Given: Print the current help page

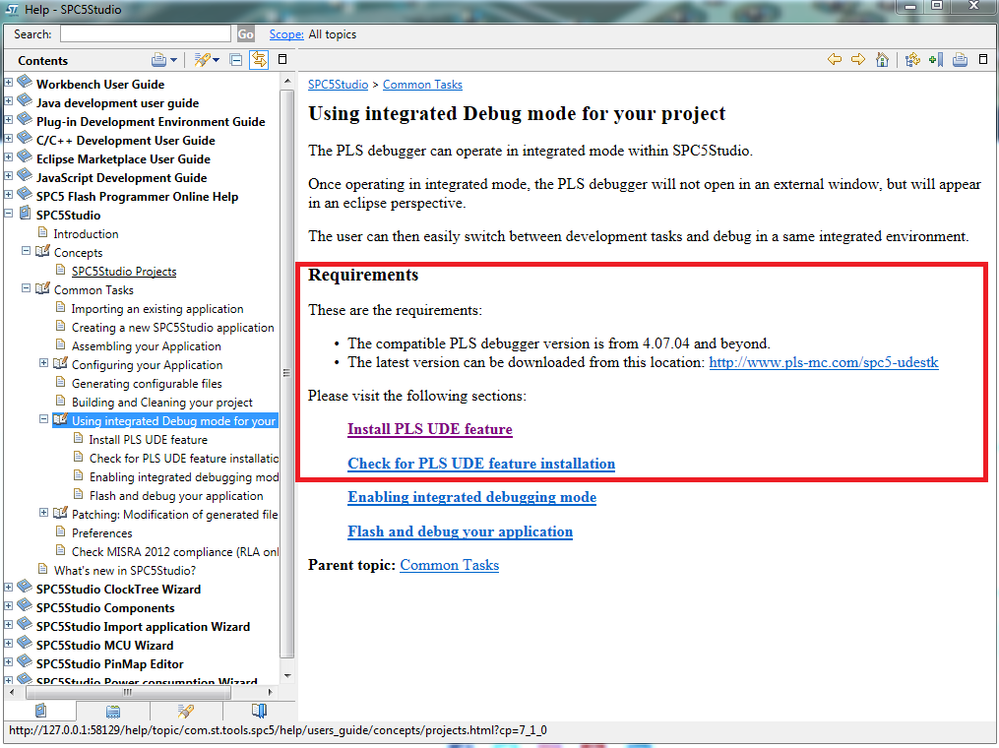Looking at the screenshot, I should pyautogui.click(x=959, y=59).
